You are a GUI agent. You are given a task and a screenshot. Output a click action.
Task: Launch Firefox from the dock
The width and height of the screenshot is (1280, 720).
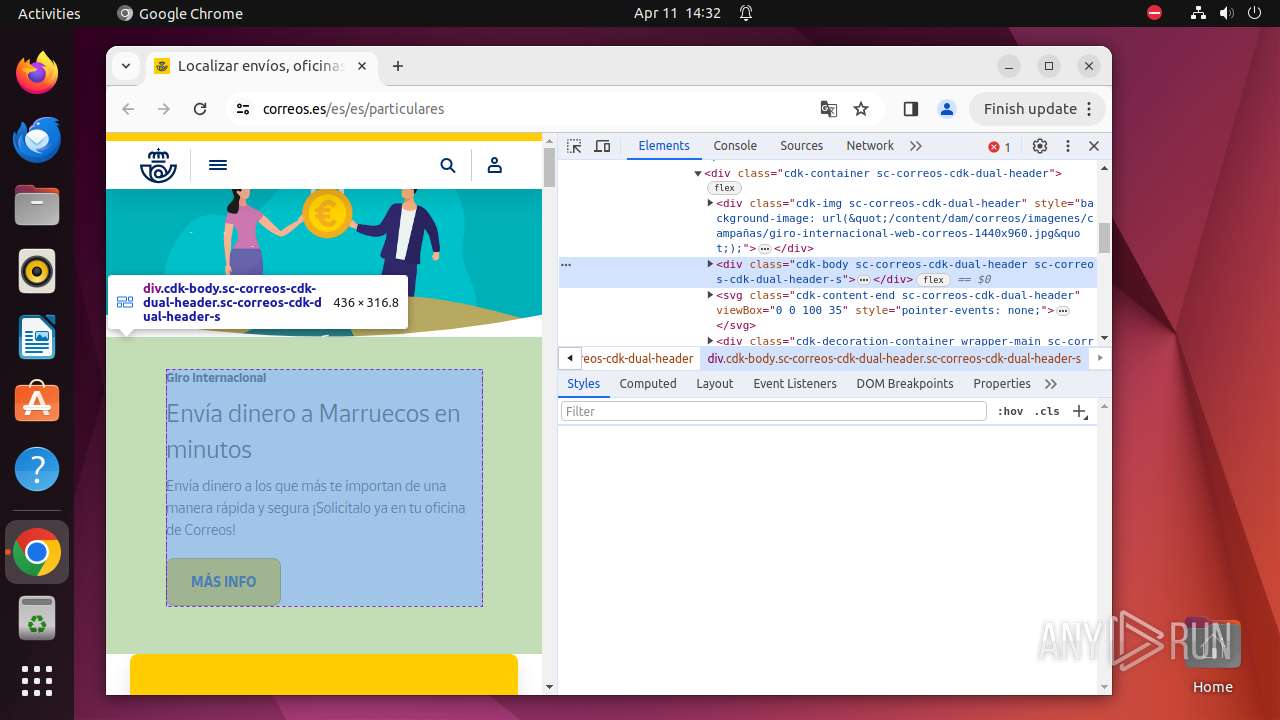click(x=37, y=74)
